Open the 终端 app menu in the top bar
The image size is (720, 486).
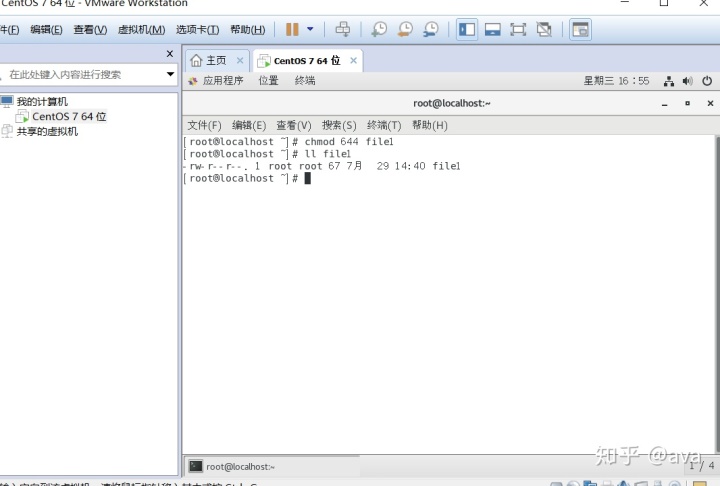305,81
